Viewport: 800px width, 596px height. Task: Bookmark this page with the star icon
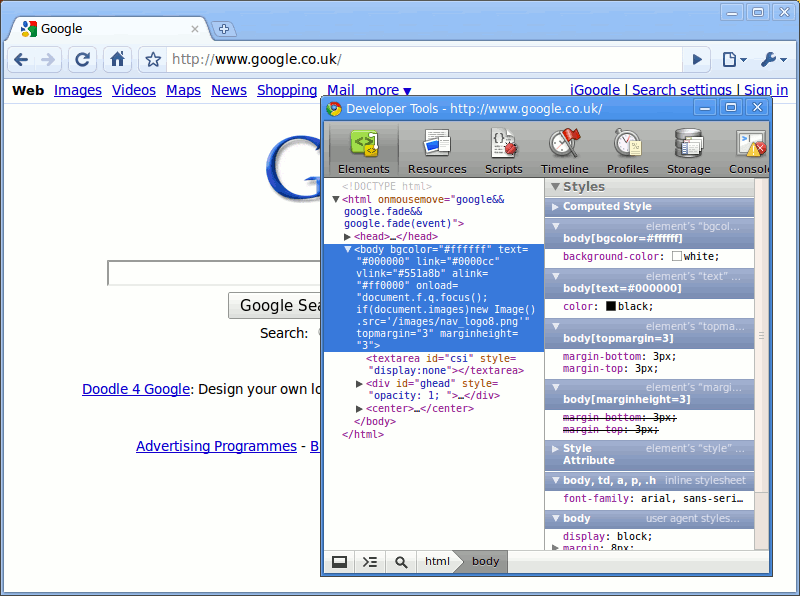click(x=153, y=59)
